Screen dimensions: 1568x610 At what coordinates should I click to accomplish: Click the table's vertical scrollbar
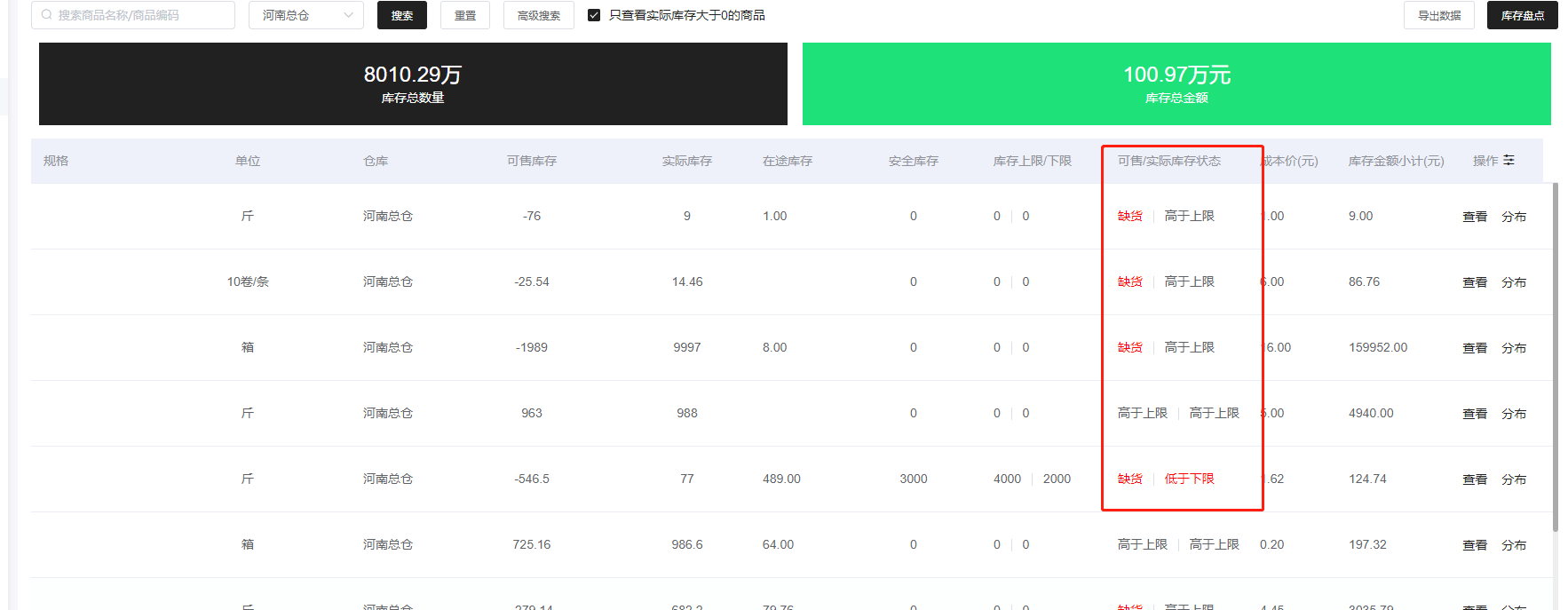pyautogui.click(x=1555, y=357)
